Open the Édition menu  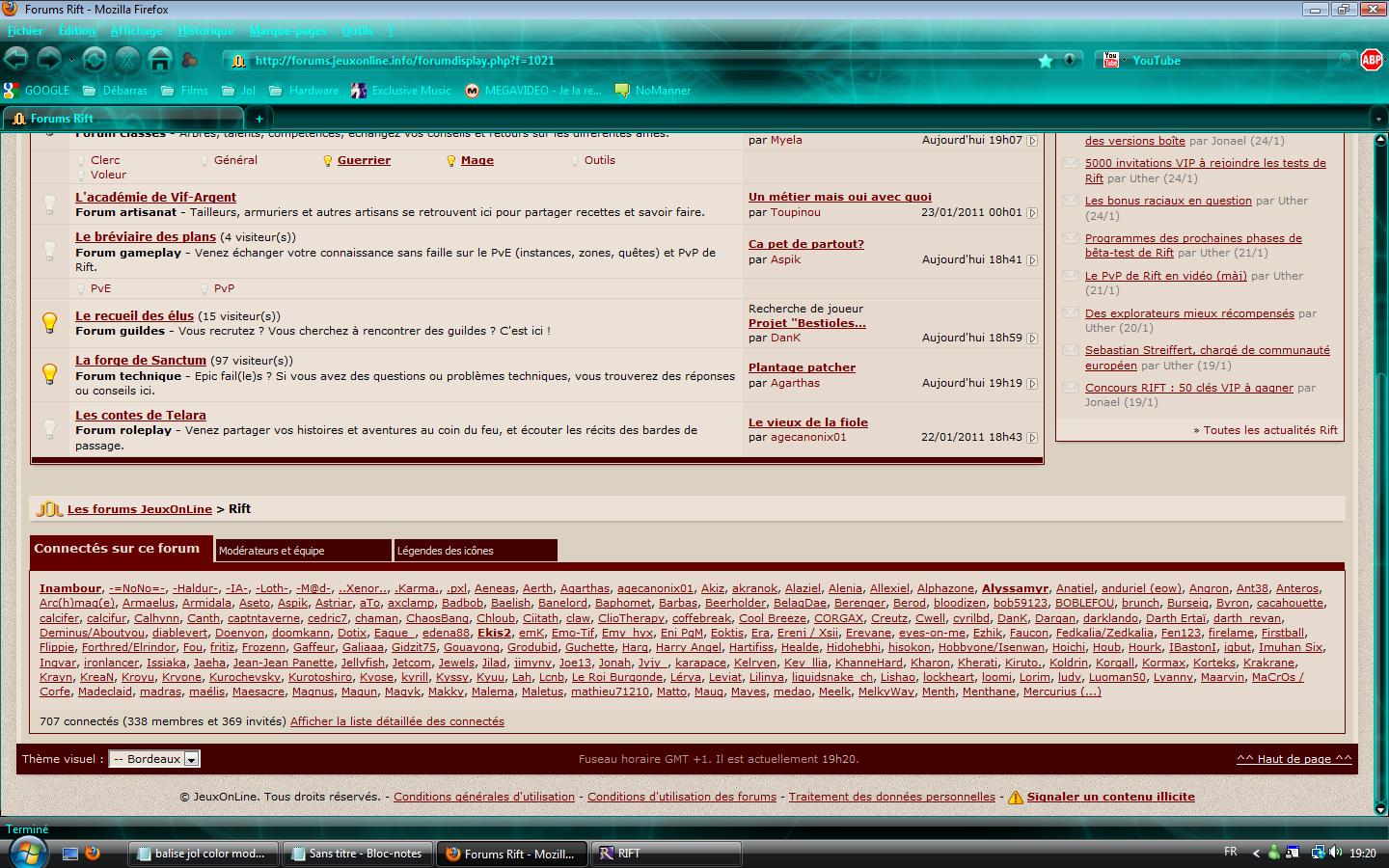click(77, 31)
